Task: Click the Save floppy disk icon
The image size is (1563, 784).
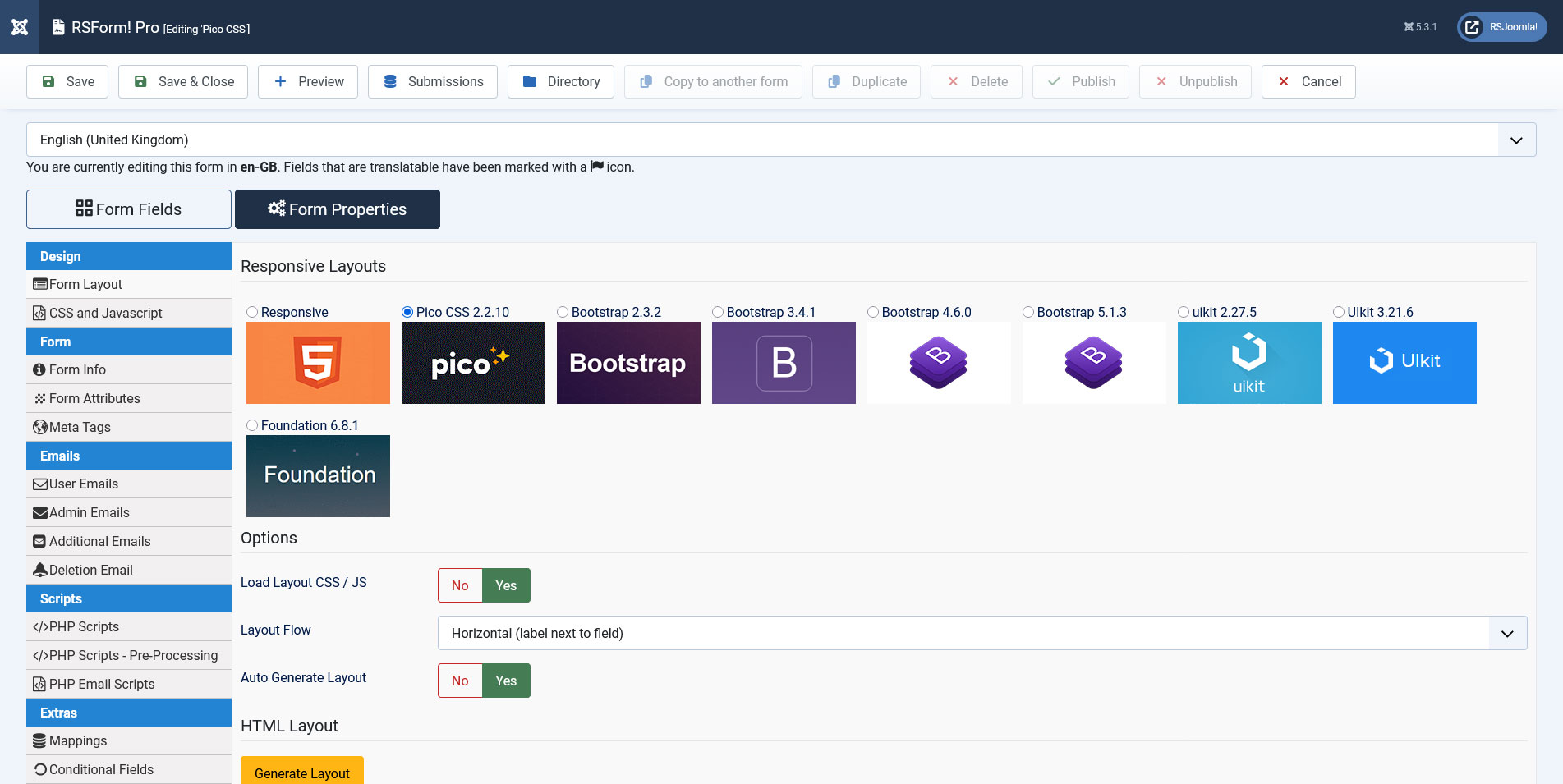Action: tap(48, 81)
